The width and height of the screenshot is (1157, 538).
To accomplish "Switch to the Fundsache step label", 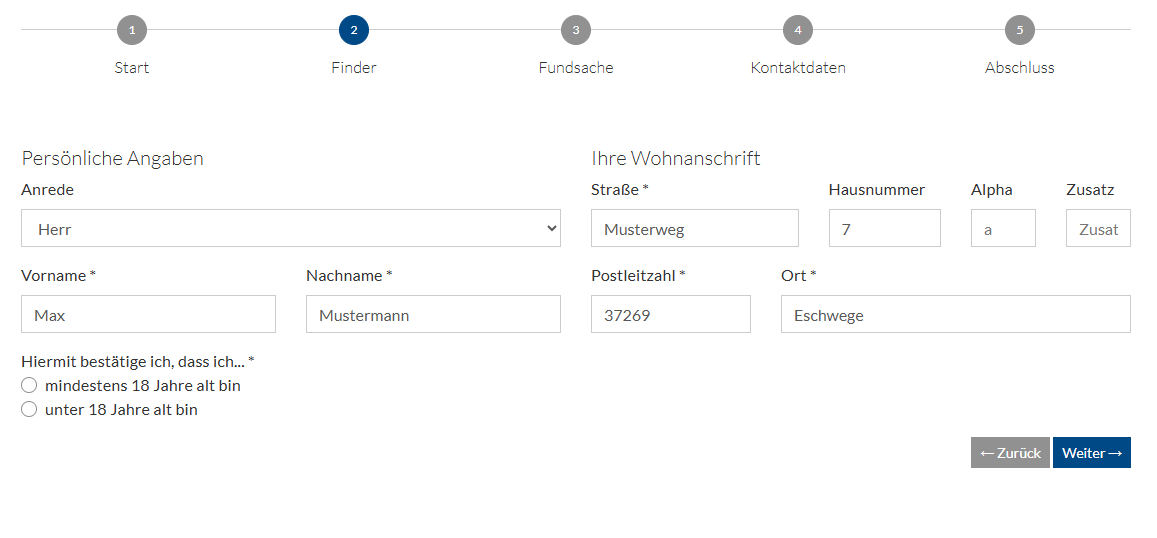I will click(576, 68).
